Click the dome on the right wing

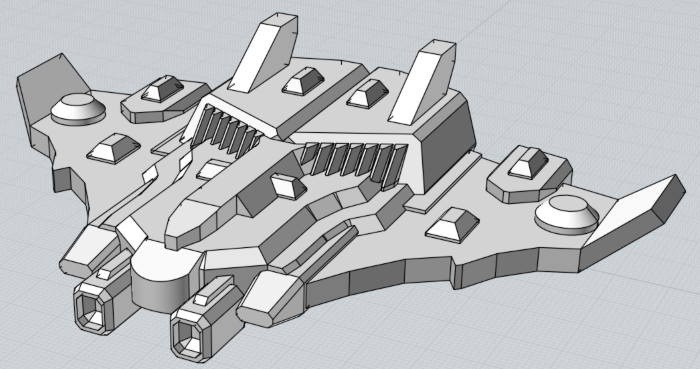tap(567, 214)
